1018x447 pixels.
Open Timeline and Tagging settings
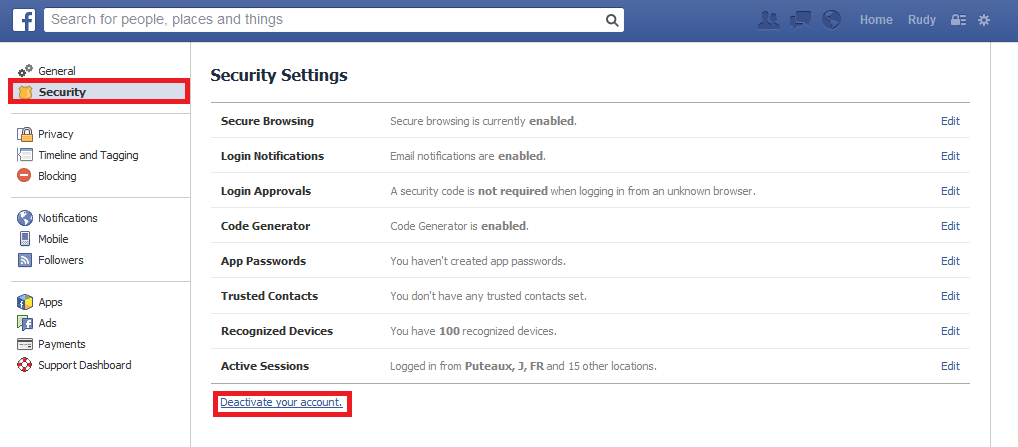[x=88, y=155]
